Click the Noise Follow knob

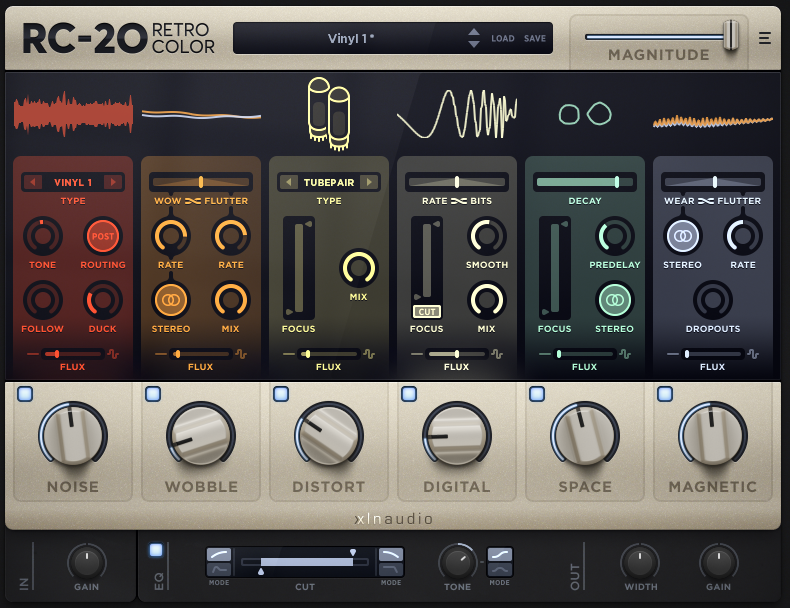pyautogui.click(x=43, y=300)
